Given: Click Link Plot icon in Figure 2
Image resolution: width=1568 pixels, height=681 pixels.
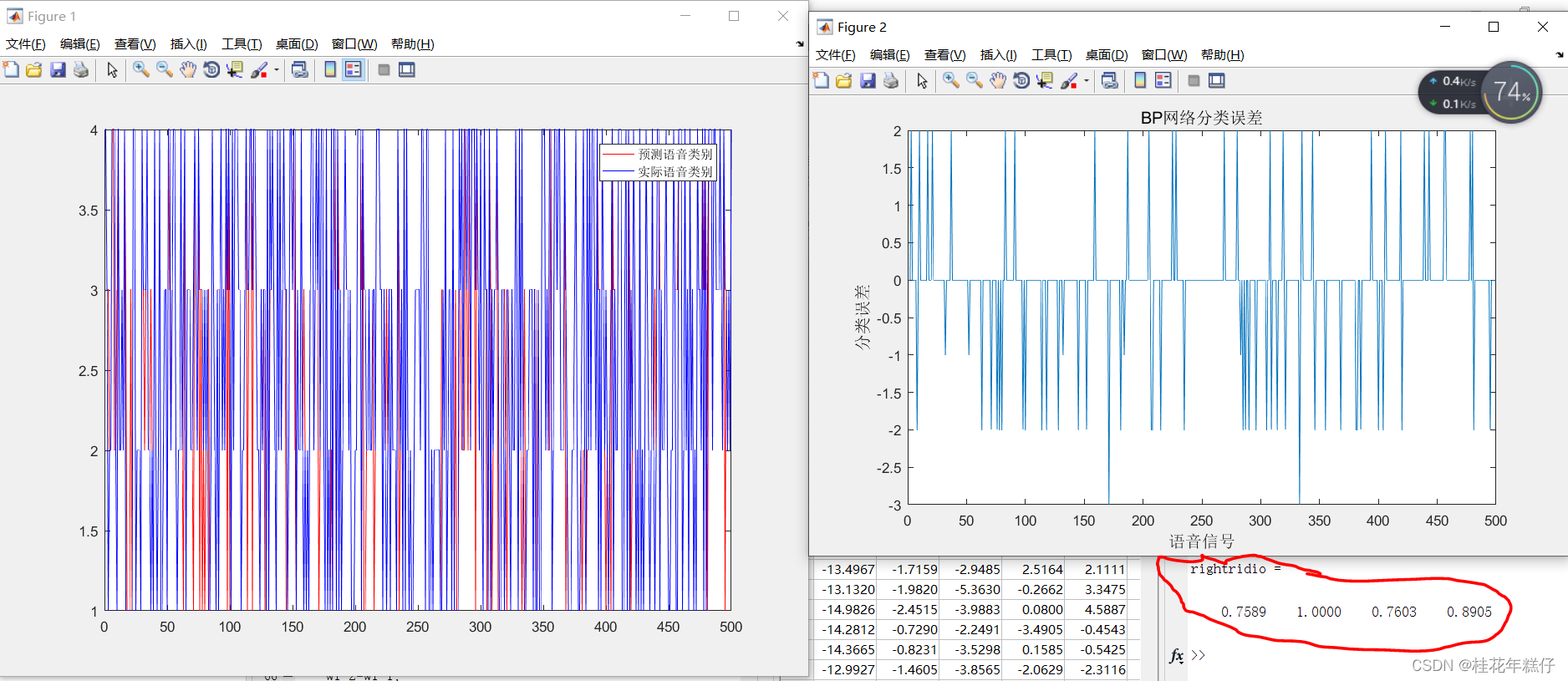Looking at the screenshot, I should point(1109,80).
